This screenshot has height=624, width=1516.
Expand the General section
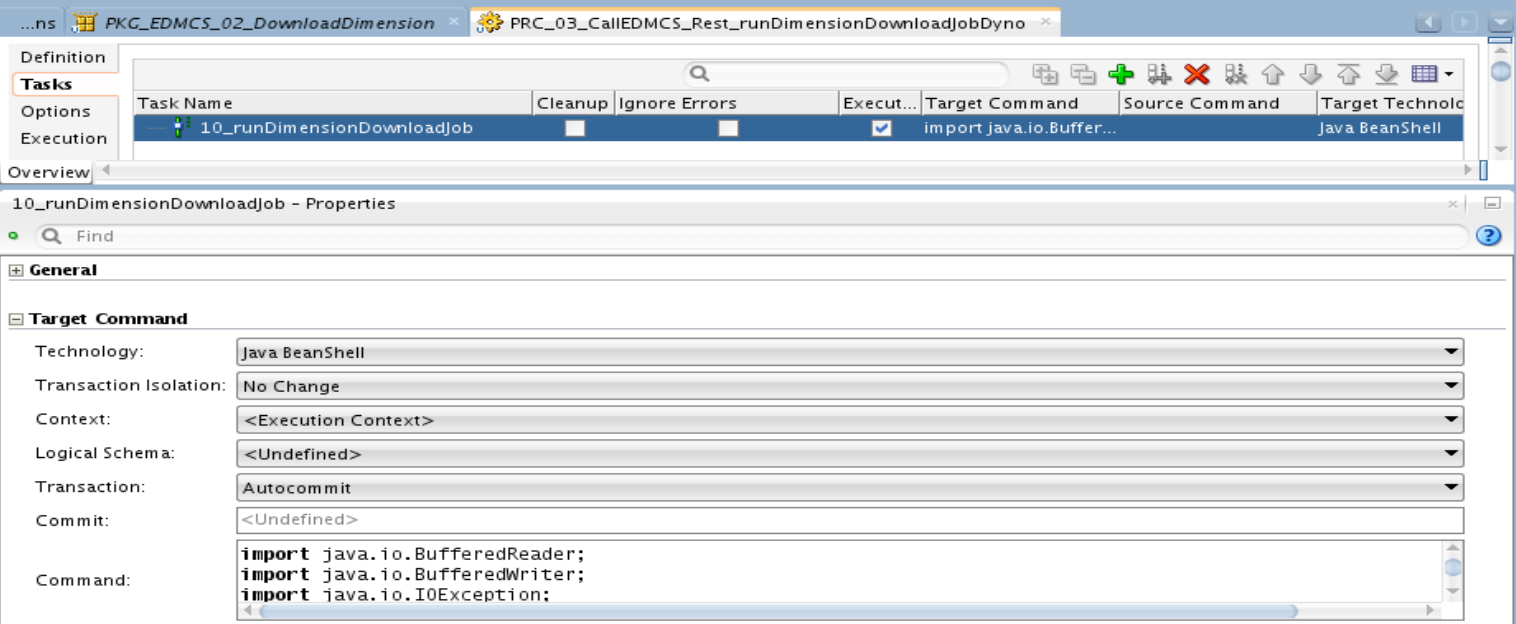(14, 270)
